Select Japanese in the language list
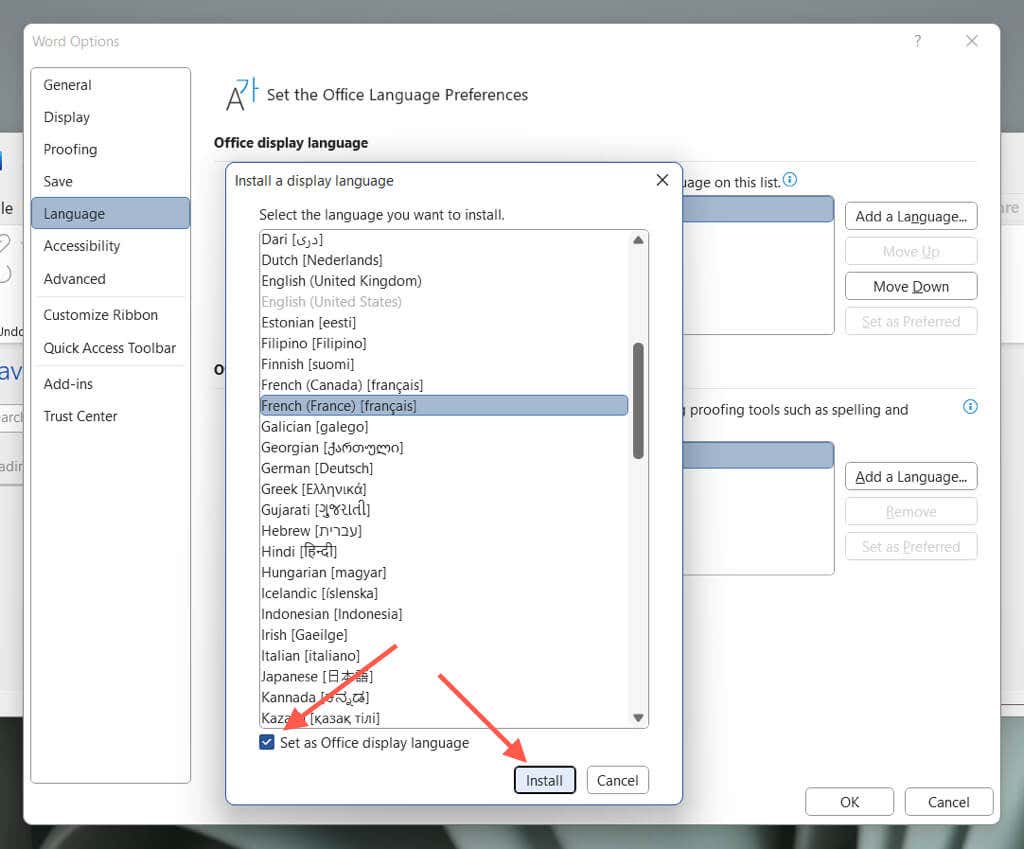Screen dimensions: 1024x849 (444, 677)
